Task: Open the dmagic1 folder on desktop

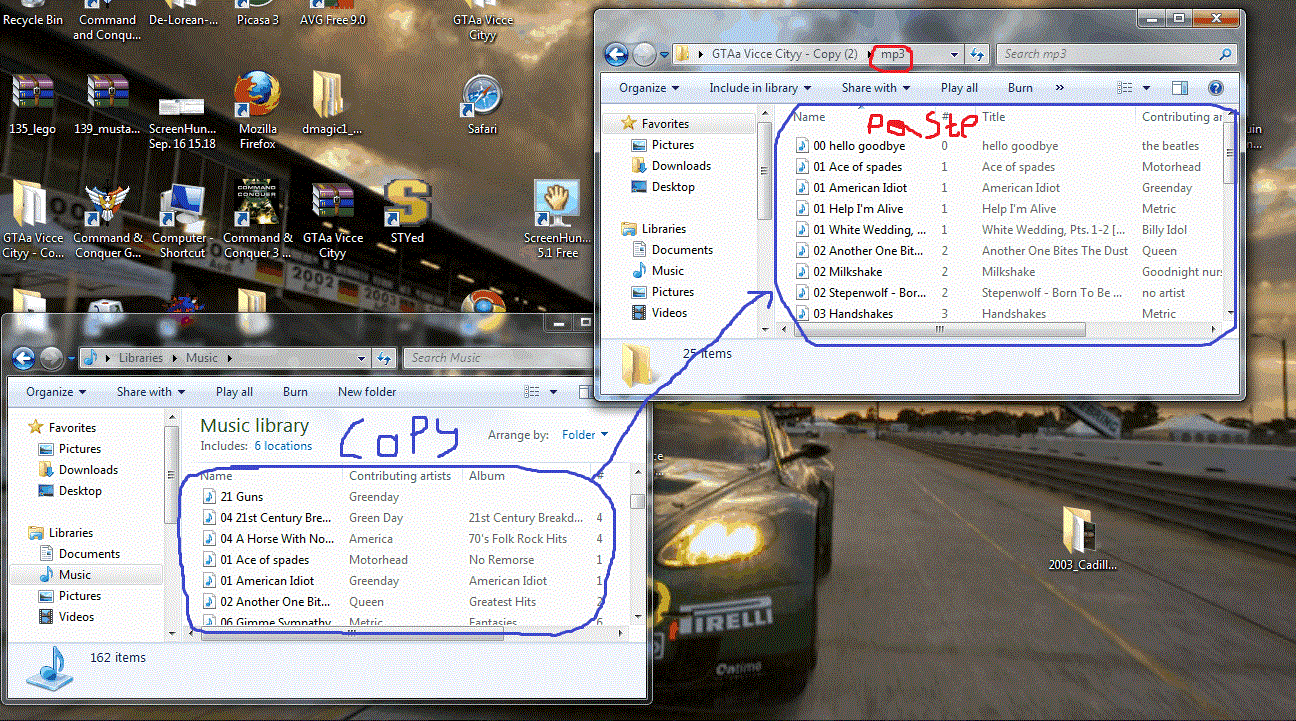Action: click(x=331, y=105)
